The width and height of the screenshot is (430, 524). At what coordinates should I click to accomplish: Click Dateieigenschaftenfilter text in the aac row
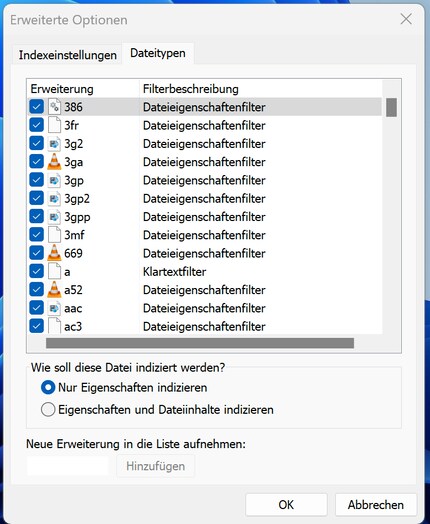[204, 308]
